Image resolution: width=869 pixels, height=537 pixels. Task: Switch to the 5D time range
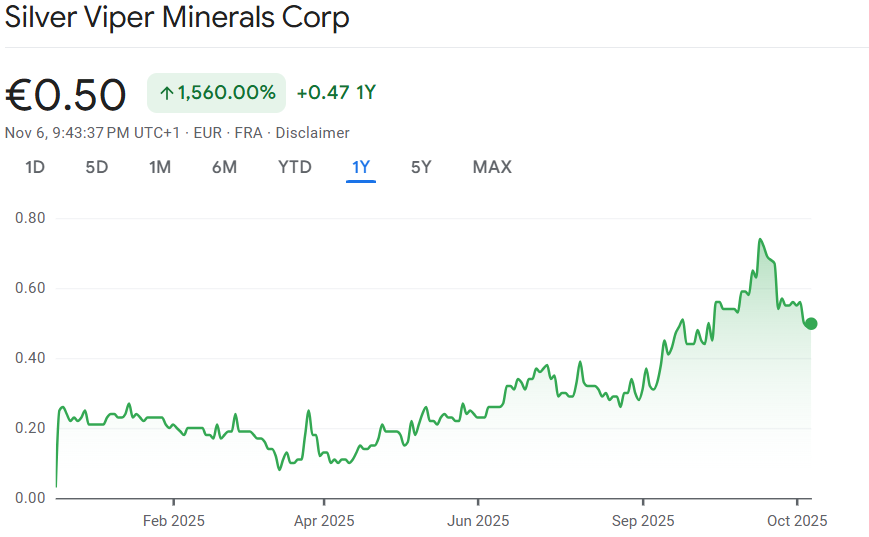pyautogui.click(x=96, y=167)
